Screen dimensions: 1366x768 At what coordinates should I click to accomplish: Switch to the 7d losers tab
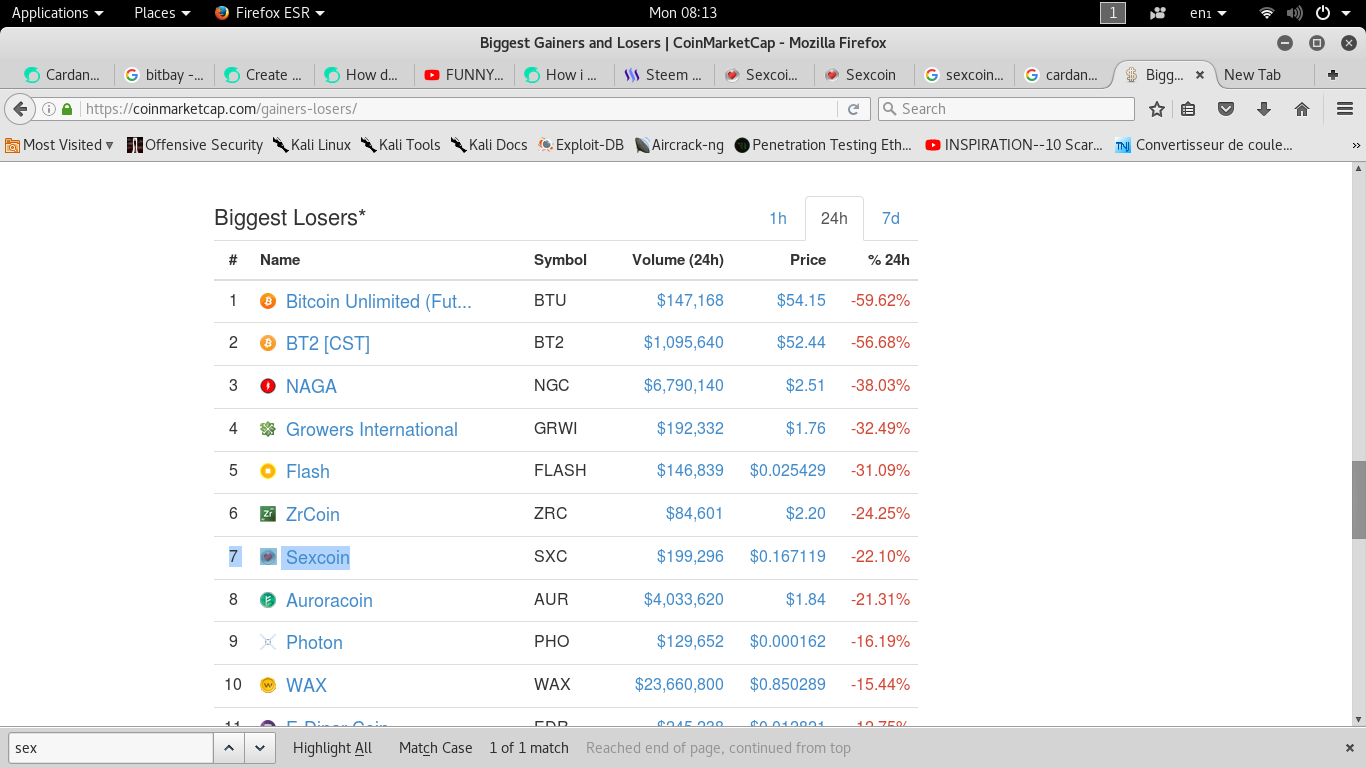[890, 219]
